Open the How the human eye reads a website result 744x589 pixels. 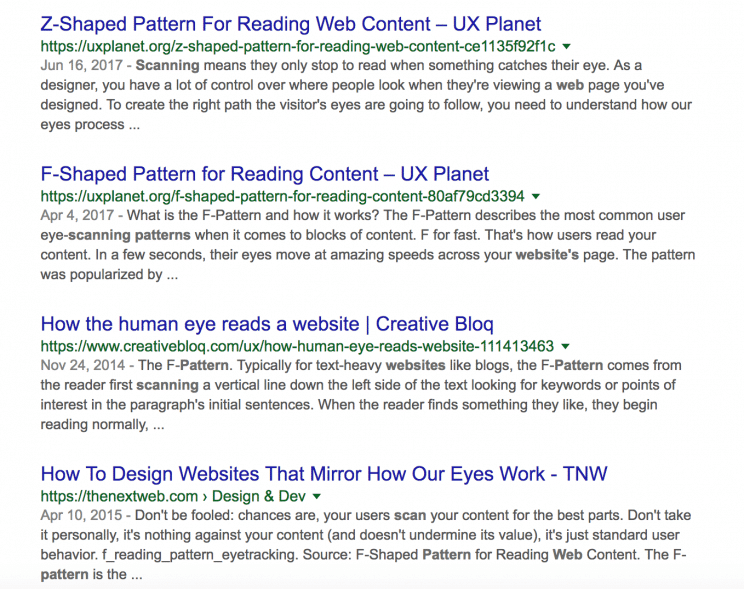pyautogui.click(x=267, y=324)
